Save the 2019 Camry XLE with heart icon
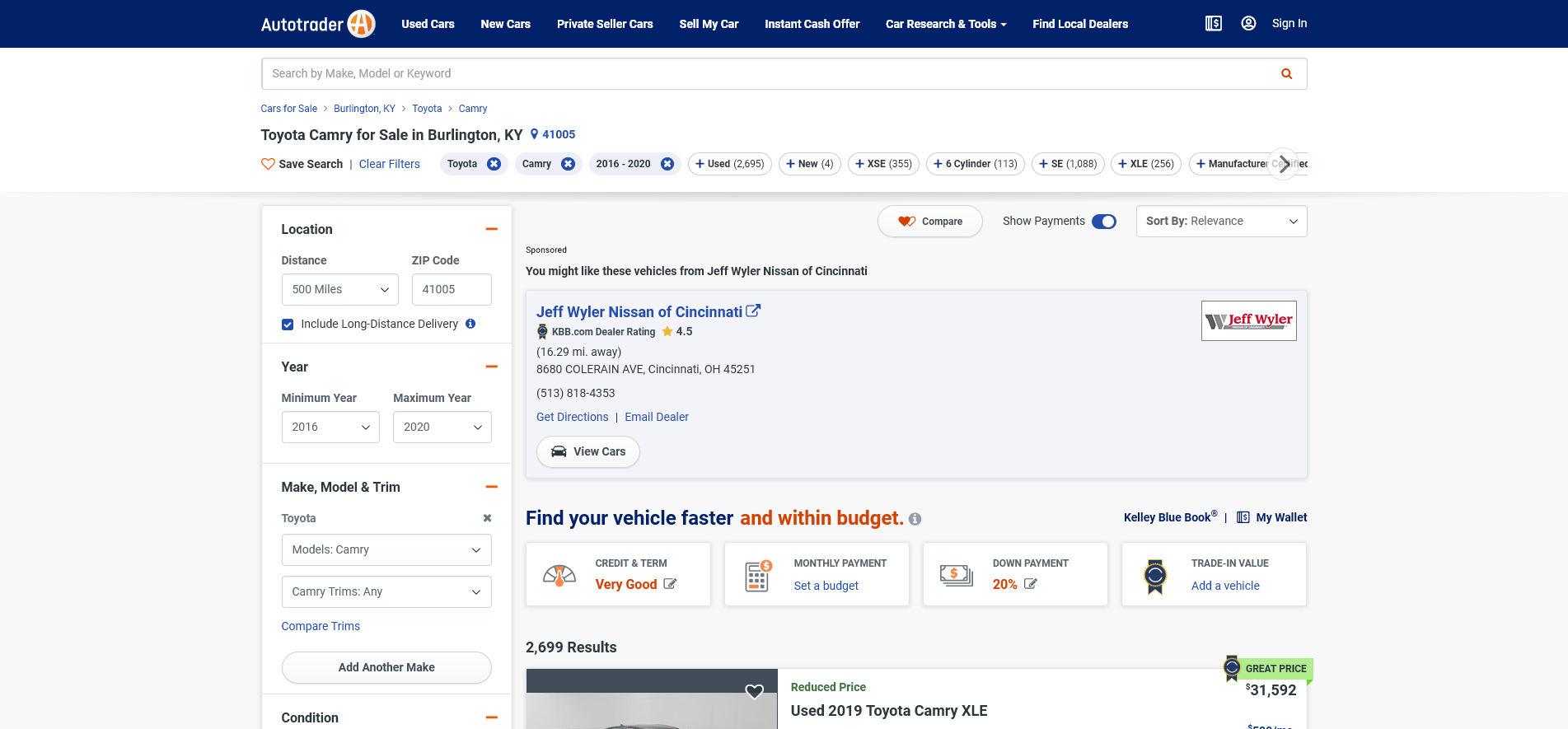The width and height of the screenshot is (1568, 729). click(x=754, y=692)
